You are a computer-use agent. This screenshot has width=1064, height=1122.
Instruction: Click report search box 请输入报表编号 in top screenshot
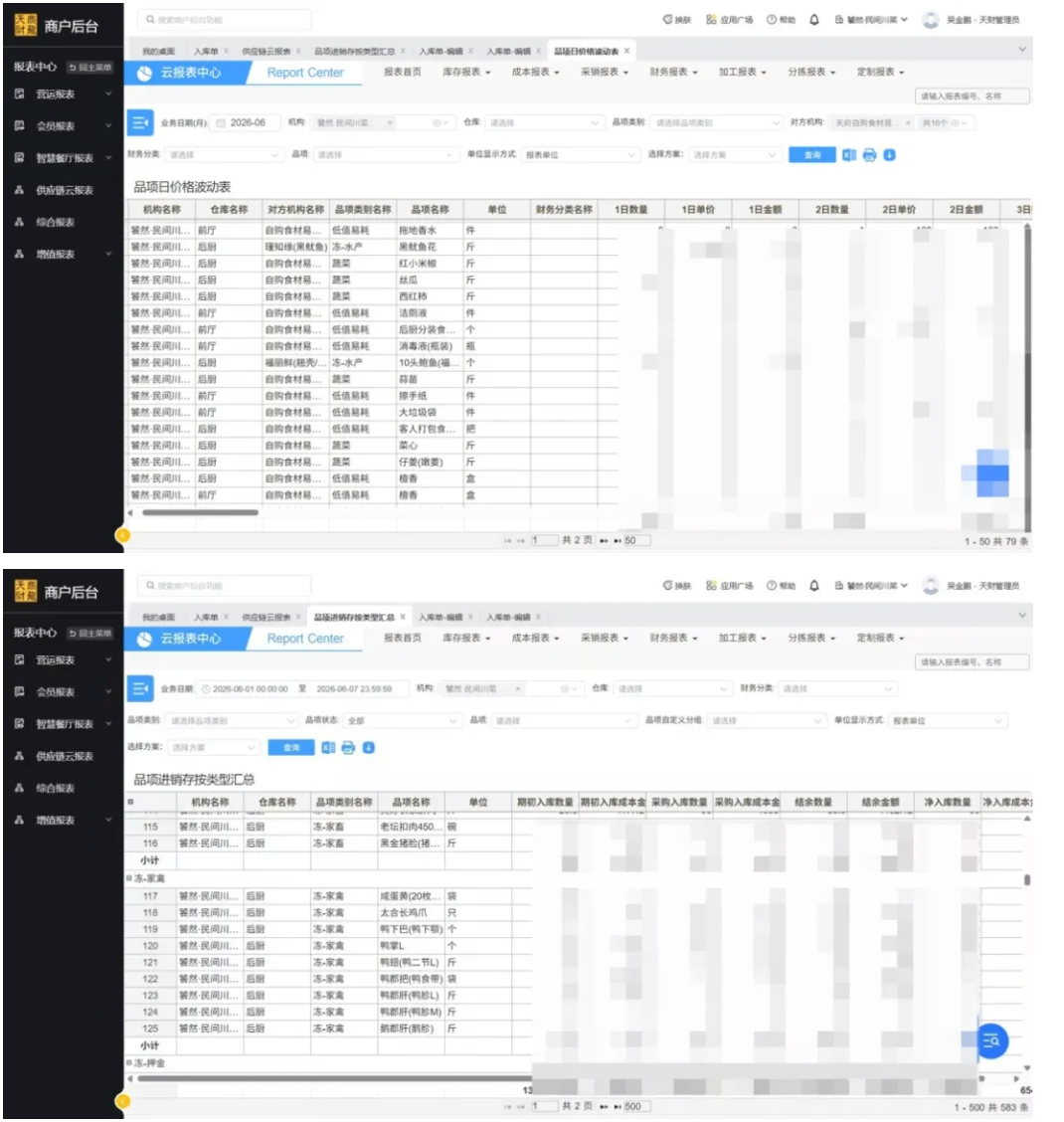tap(972, 95)
